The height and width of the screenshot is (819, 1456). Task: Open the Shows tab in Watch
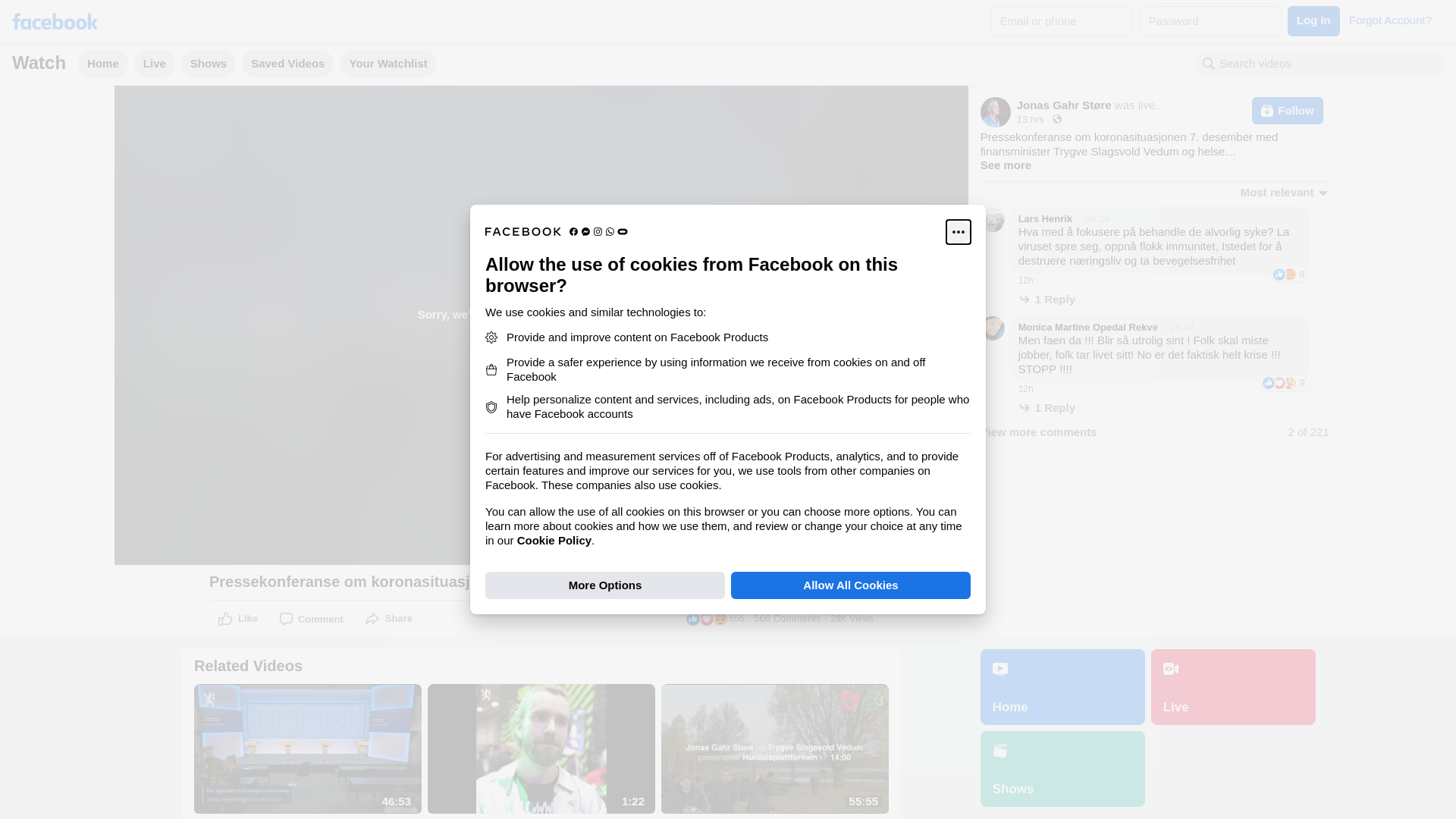coord(209,64)
